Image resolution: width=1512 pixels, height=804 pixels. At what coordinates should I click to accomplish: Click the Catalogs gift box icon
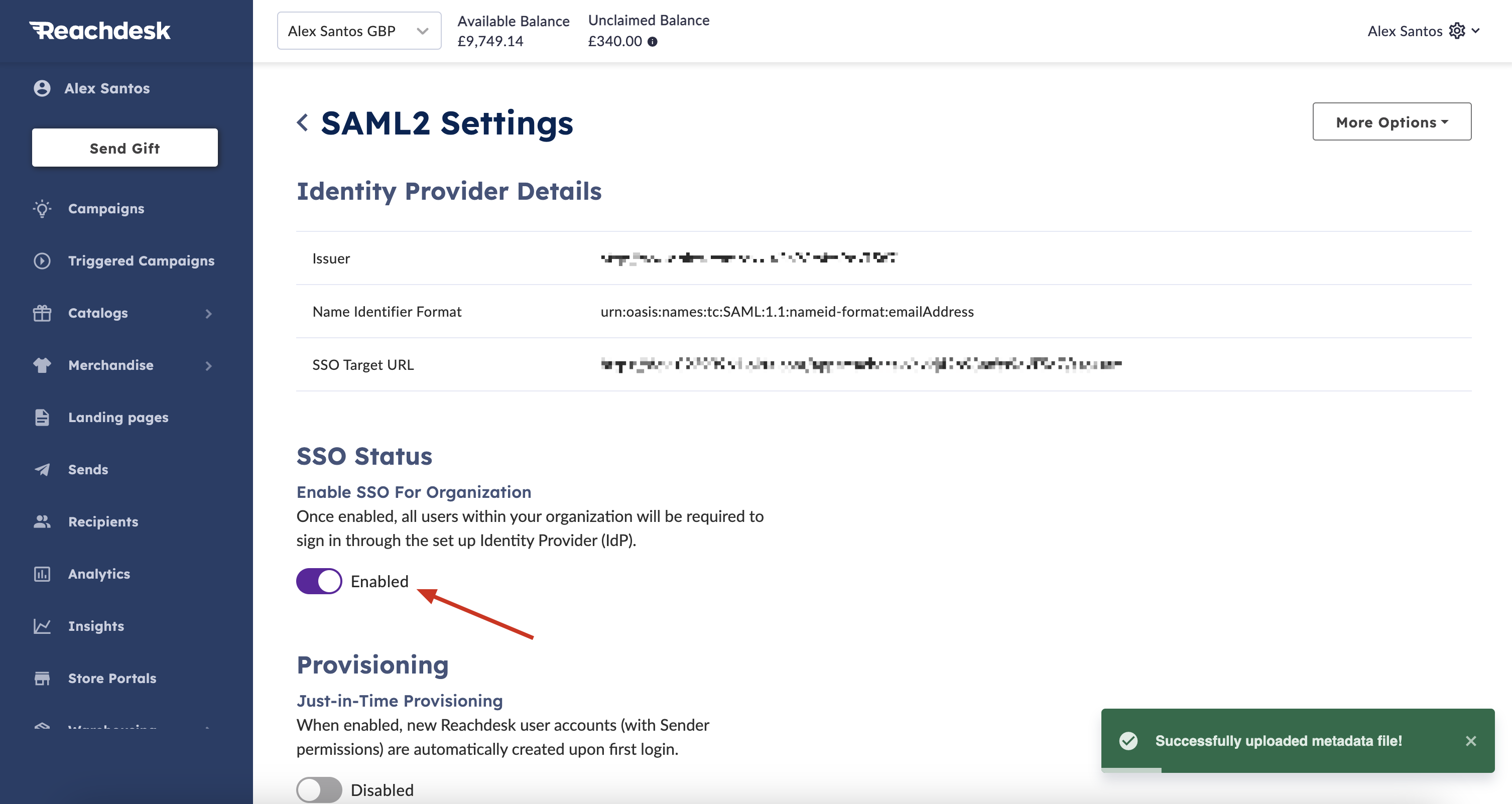pos(42,313)
